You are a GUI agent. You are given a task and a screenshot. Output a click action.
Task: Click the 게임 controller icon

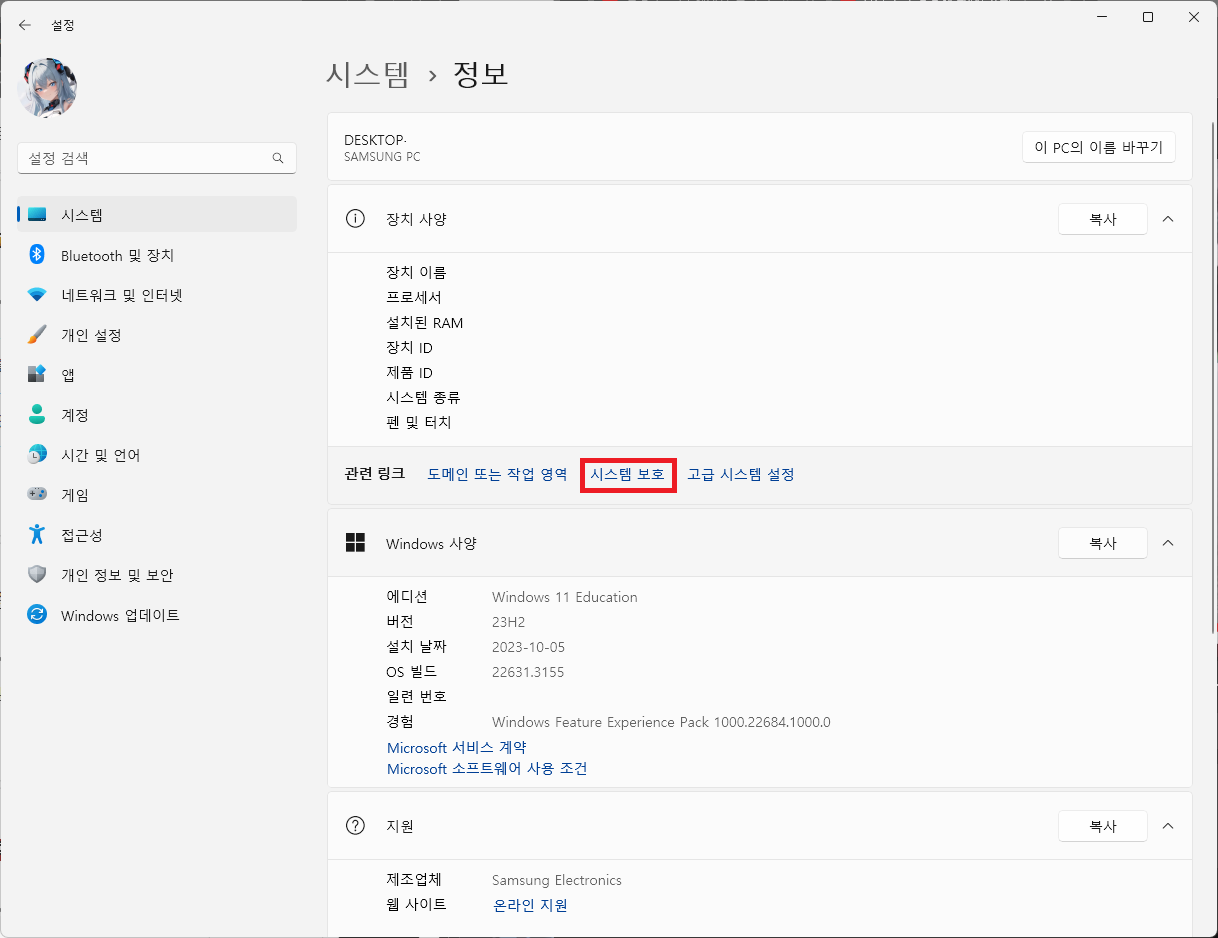[x=37, y=495]
